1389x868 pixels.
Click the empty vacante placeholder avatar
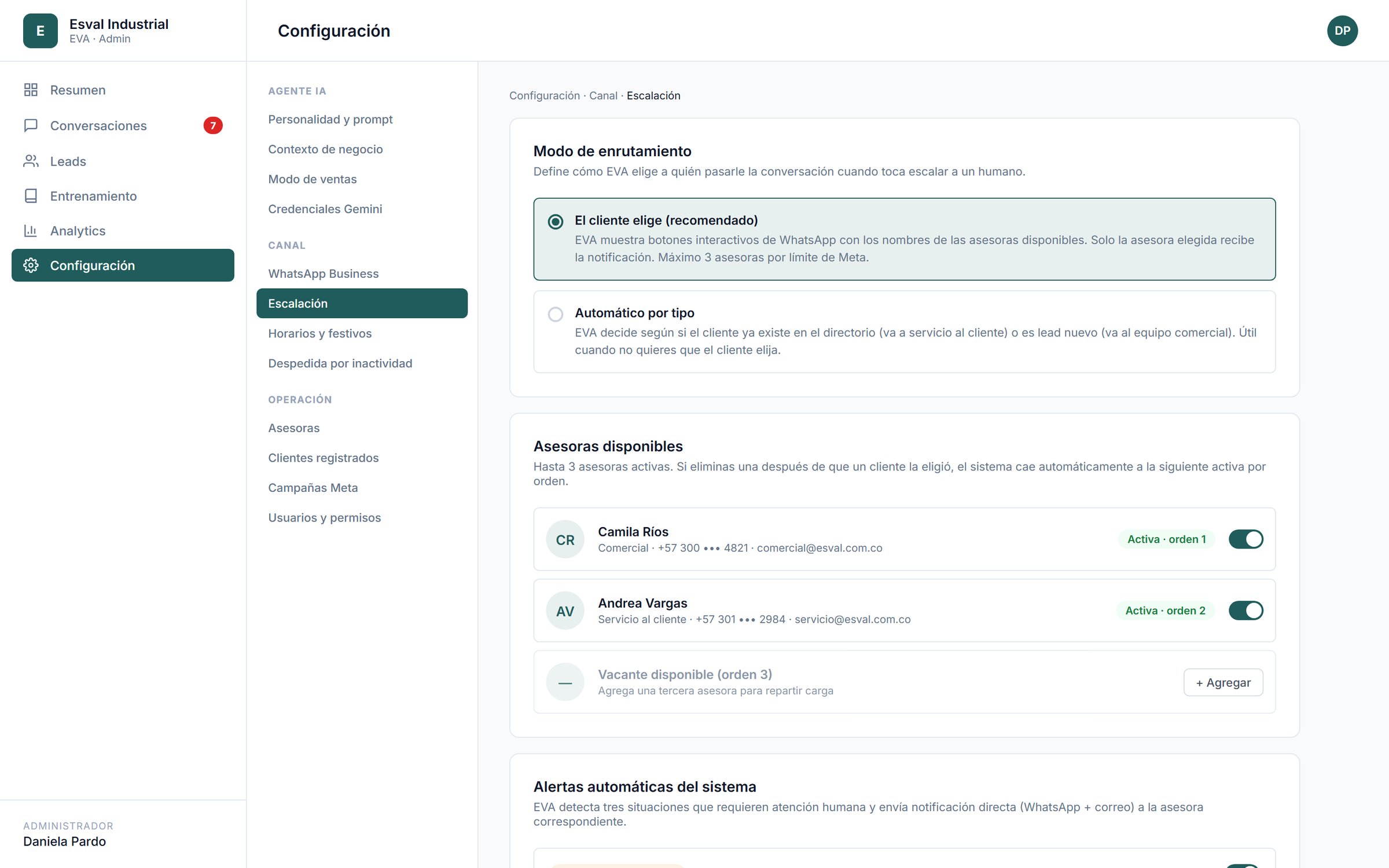click(565, 682)
